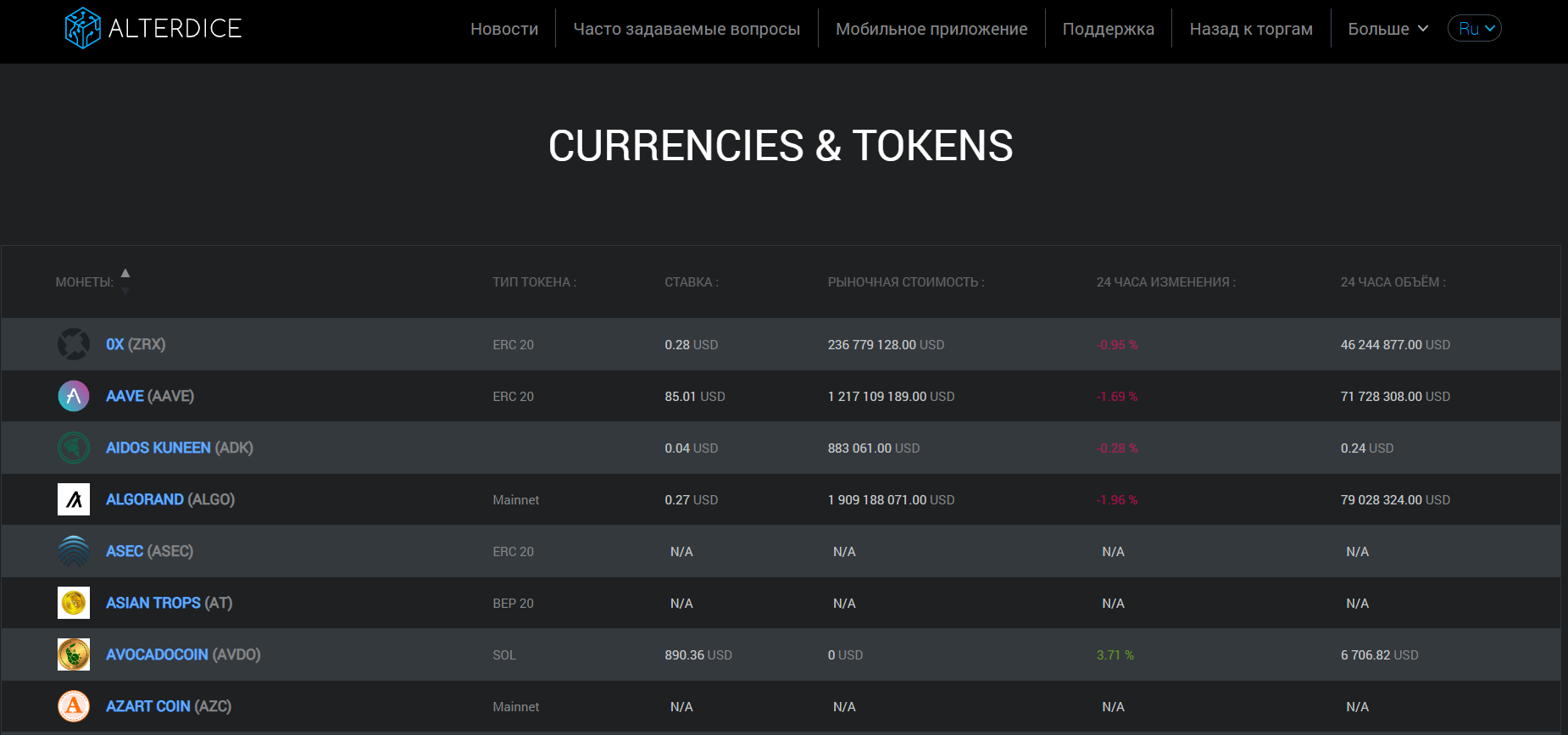Open the Поддержка page
This screenshot has height=735, width=1568.
[1109, 29]
